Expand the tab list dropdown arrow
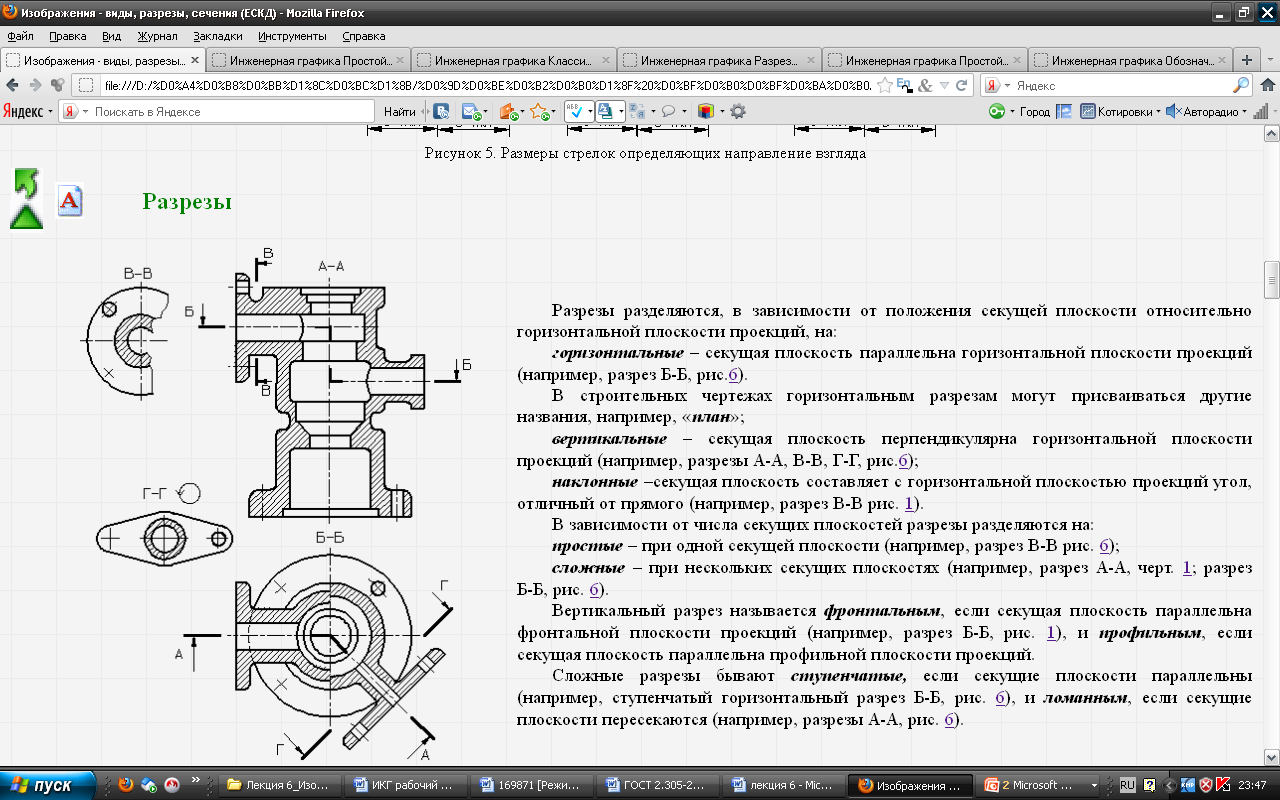1280x800 pixels. tap(1268, 60)
